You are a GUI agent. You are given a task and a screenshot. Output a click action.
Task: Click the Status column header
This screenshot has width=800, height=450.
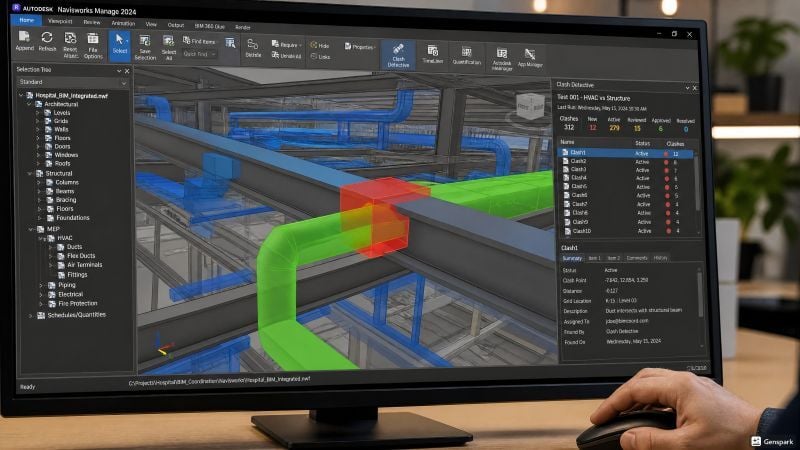(x=642, y=143)
